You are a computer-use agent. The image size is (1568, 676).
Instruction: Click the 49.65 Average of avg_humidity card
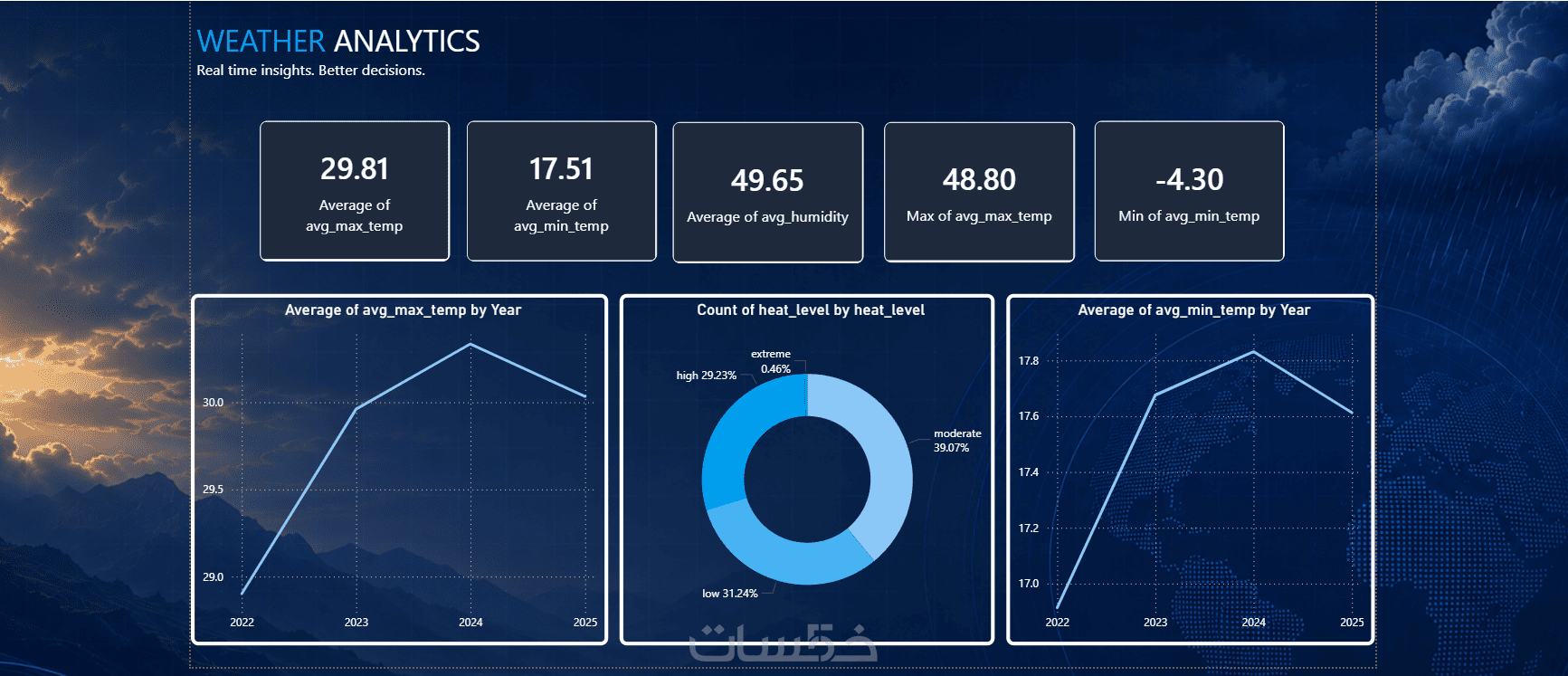coord(767,192)
